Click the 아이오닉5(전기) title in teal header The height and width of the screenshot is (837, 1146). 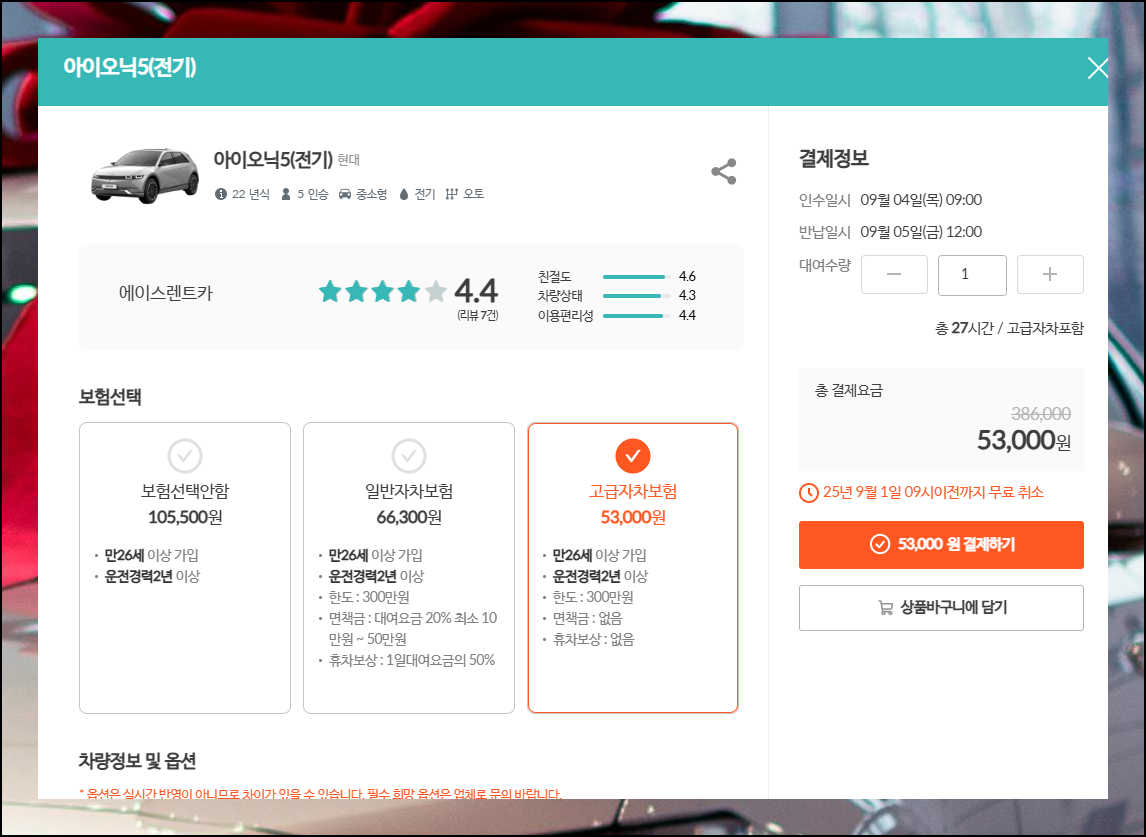point(129,67)
